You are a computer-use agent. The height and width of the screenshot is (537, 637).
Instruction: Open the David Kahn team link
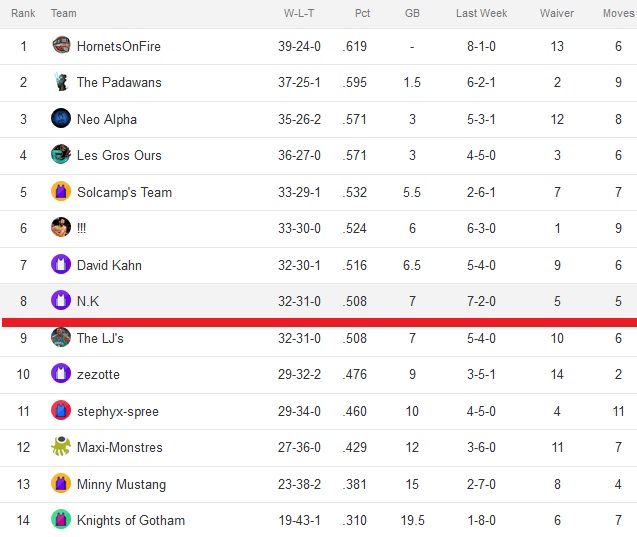tap(109, 265)
